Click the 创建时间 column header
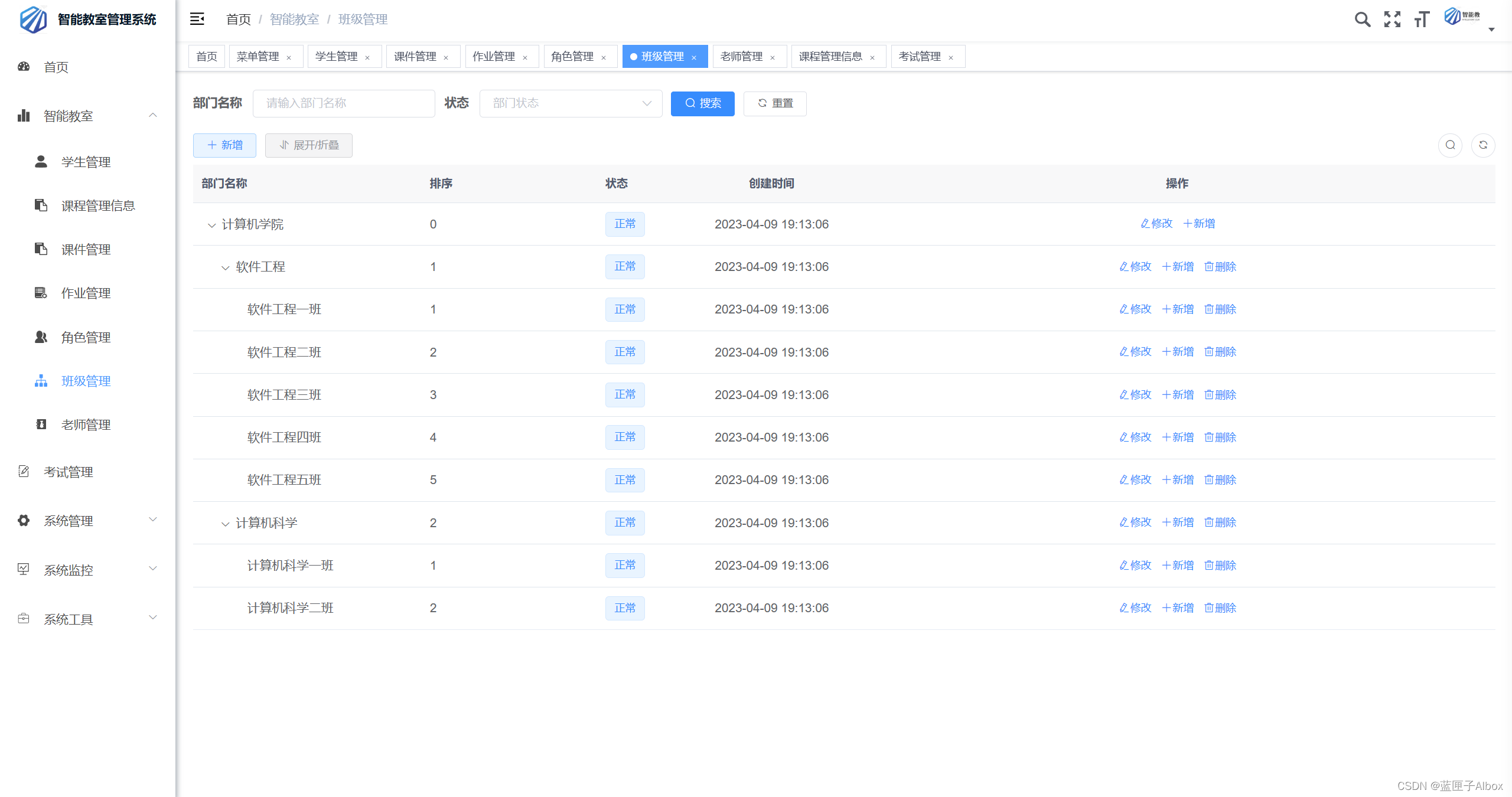This screenshot has width=1512, height=797. tap(771, 184)
